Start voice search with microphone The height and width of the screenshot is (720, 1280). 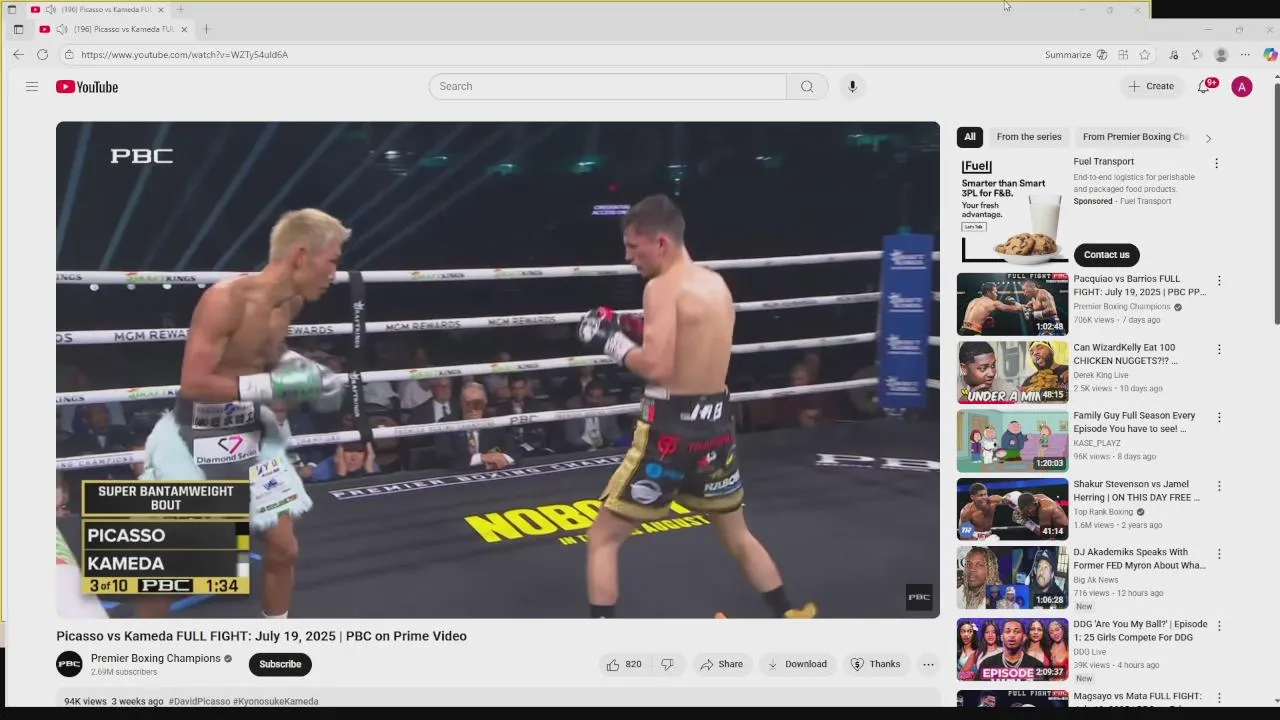(x=852, y=86)
